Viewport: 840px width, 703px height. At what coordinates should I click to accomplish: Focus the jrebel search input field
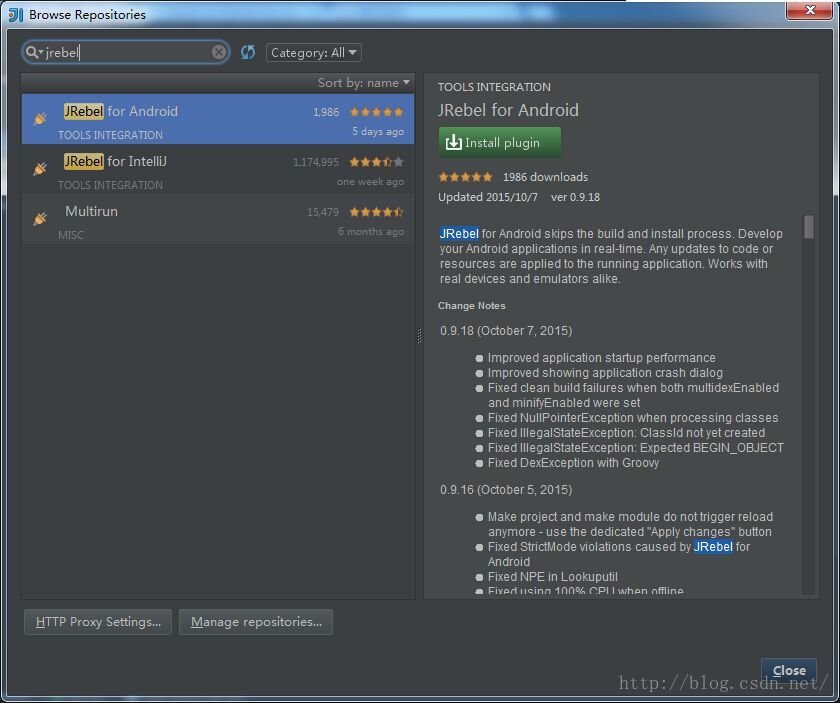tap(126, 52)
